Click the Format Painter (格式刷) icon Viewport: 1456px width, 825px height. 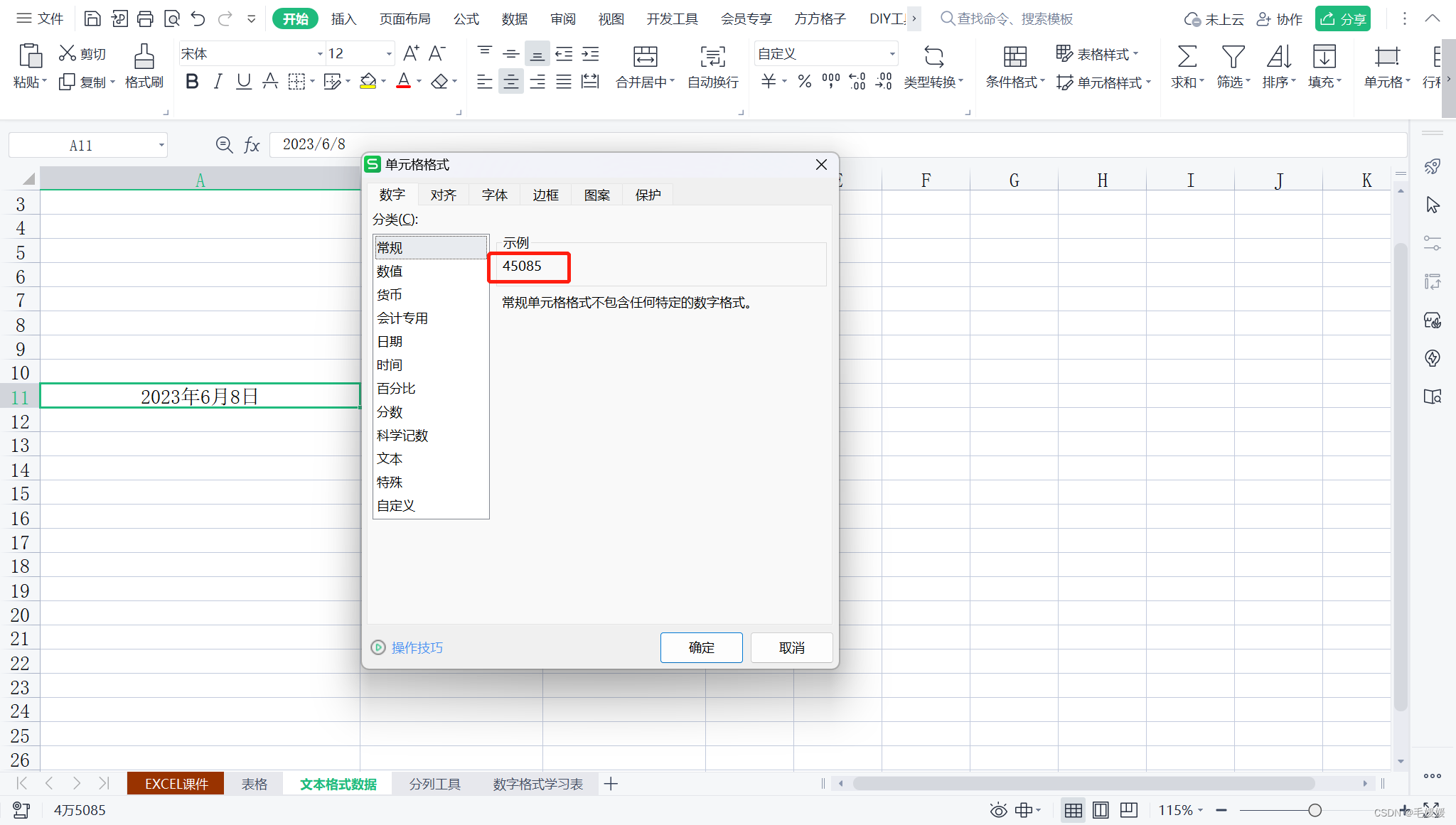144,57
